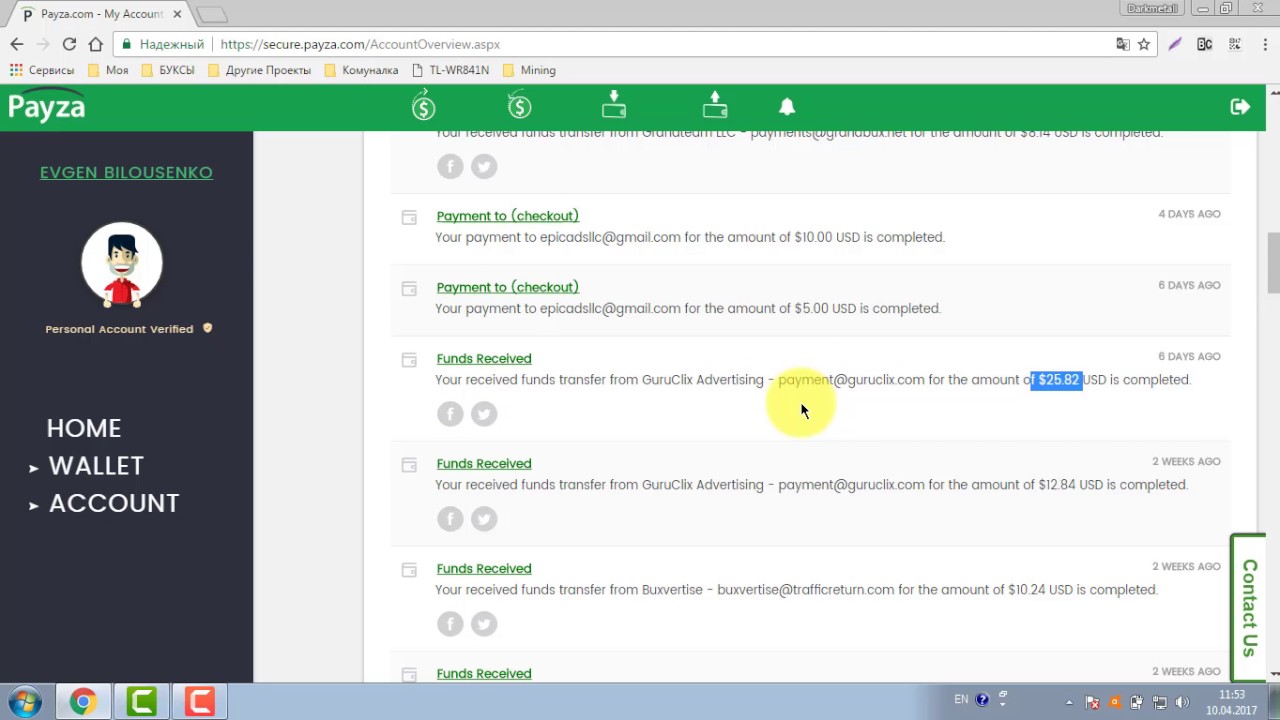Go to HOME in sidebar

(x=84, y=428)
